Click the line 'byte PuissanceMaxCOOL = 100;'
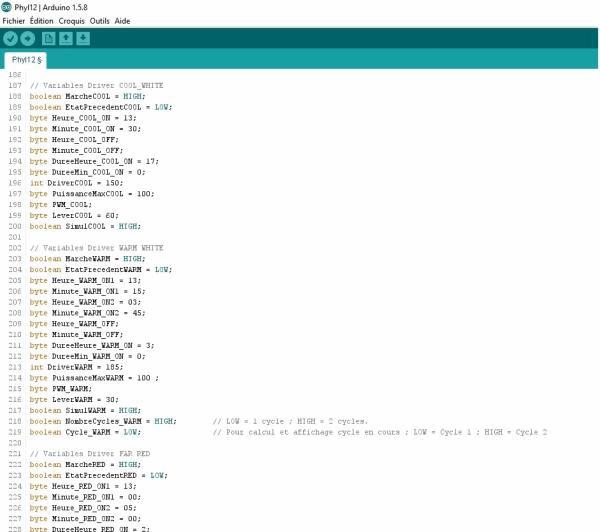The height and width of the screenshot is (532, 600). click(x=92, y=194)
